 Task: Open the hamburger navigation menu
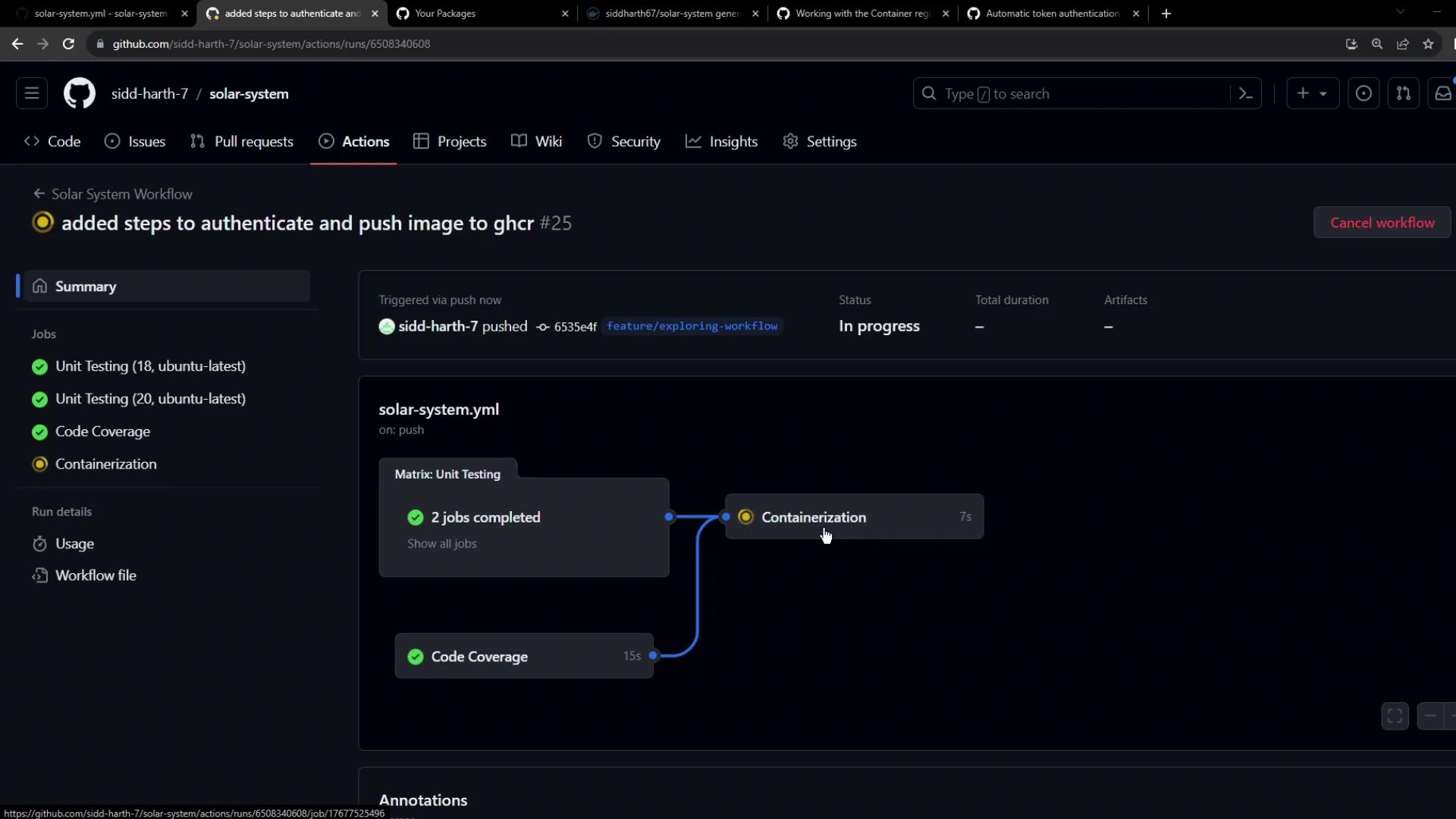tap(32, 93)
